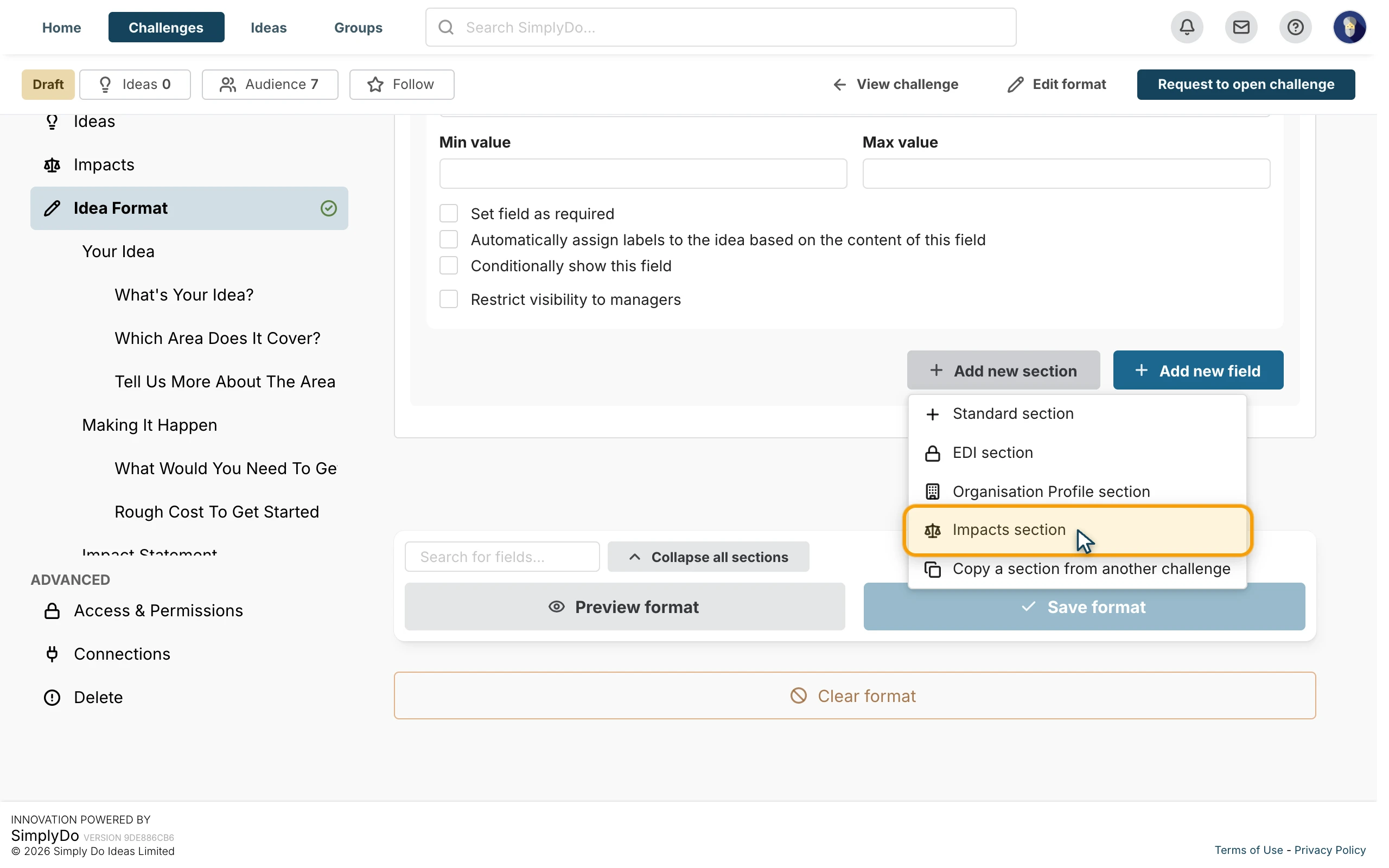Click the search magnifier icon
This screenshot has width=1389, height=868.
click(x=446, y=27)
